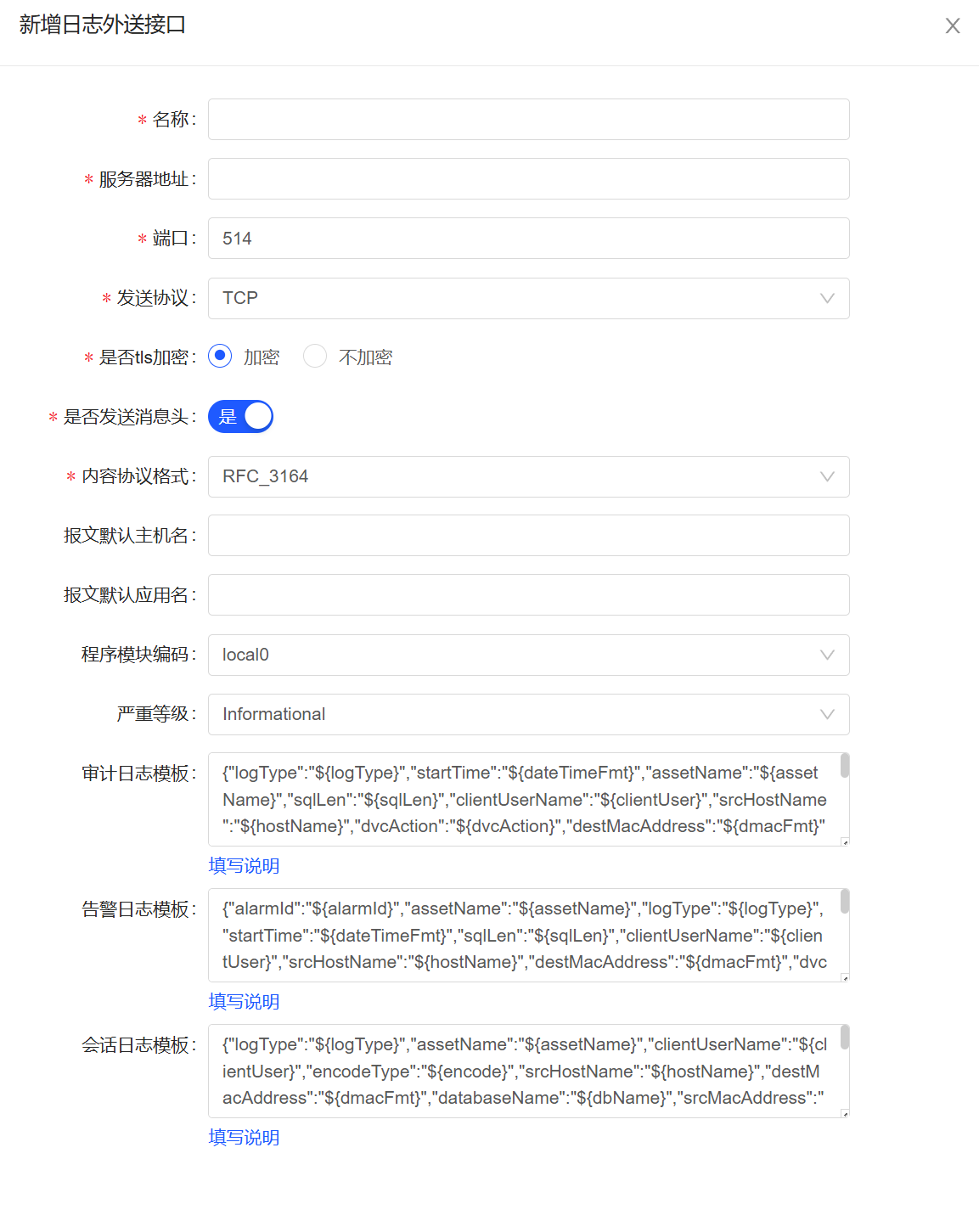Select the 加密 radio button

[x=220, y=356]
